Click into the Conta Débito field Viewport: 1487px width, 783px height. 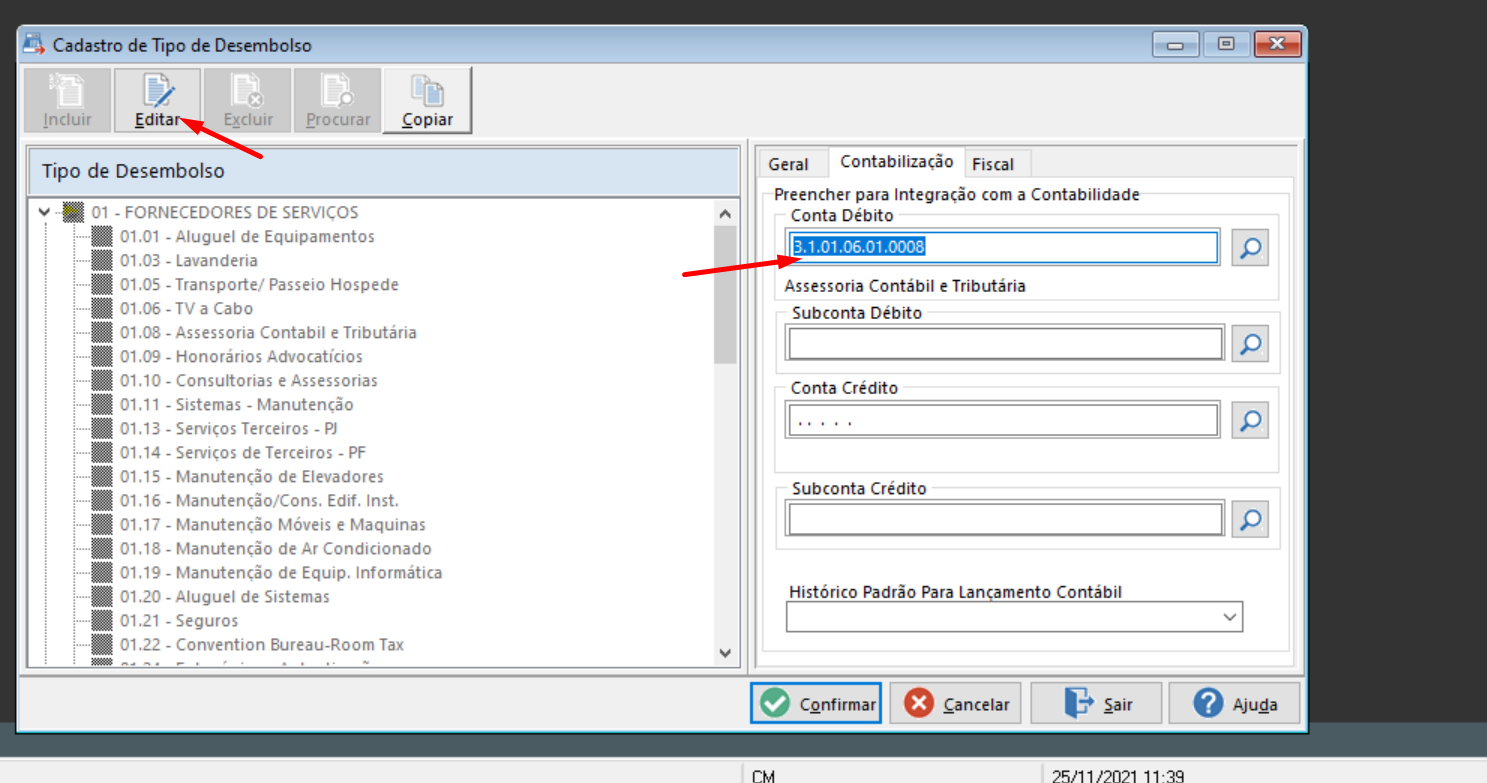click(x=1003, y=247)
